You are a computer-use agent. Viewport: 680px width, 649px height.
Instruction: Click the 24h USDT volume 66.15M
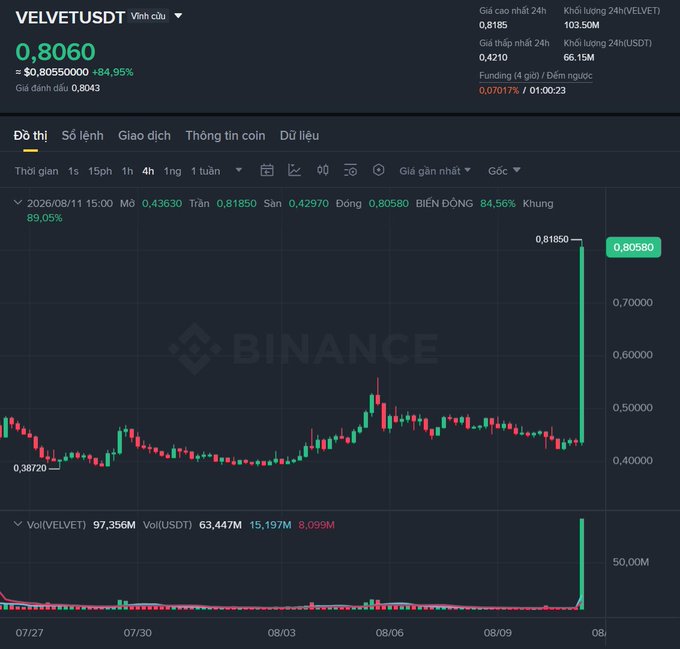pos(579,57)
